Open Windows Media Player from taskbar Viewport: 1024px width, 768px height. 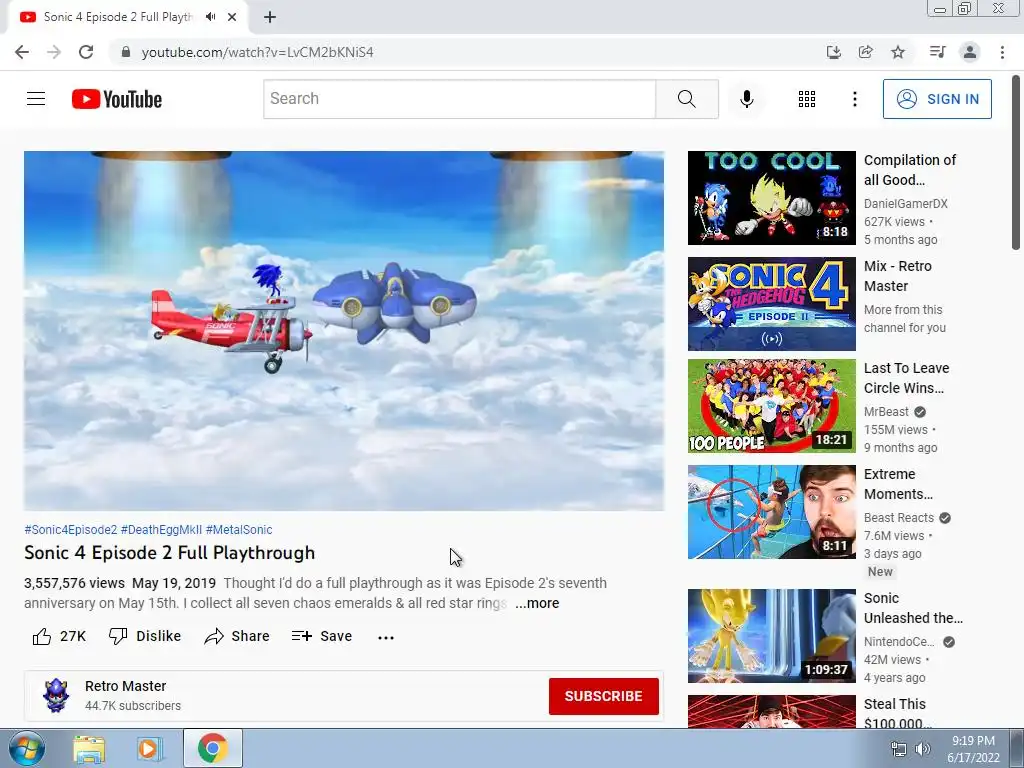tap(150, 749)
